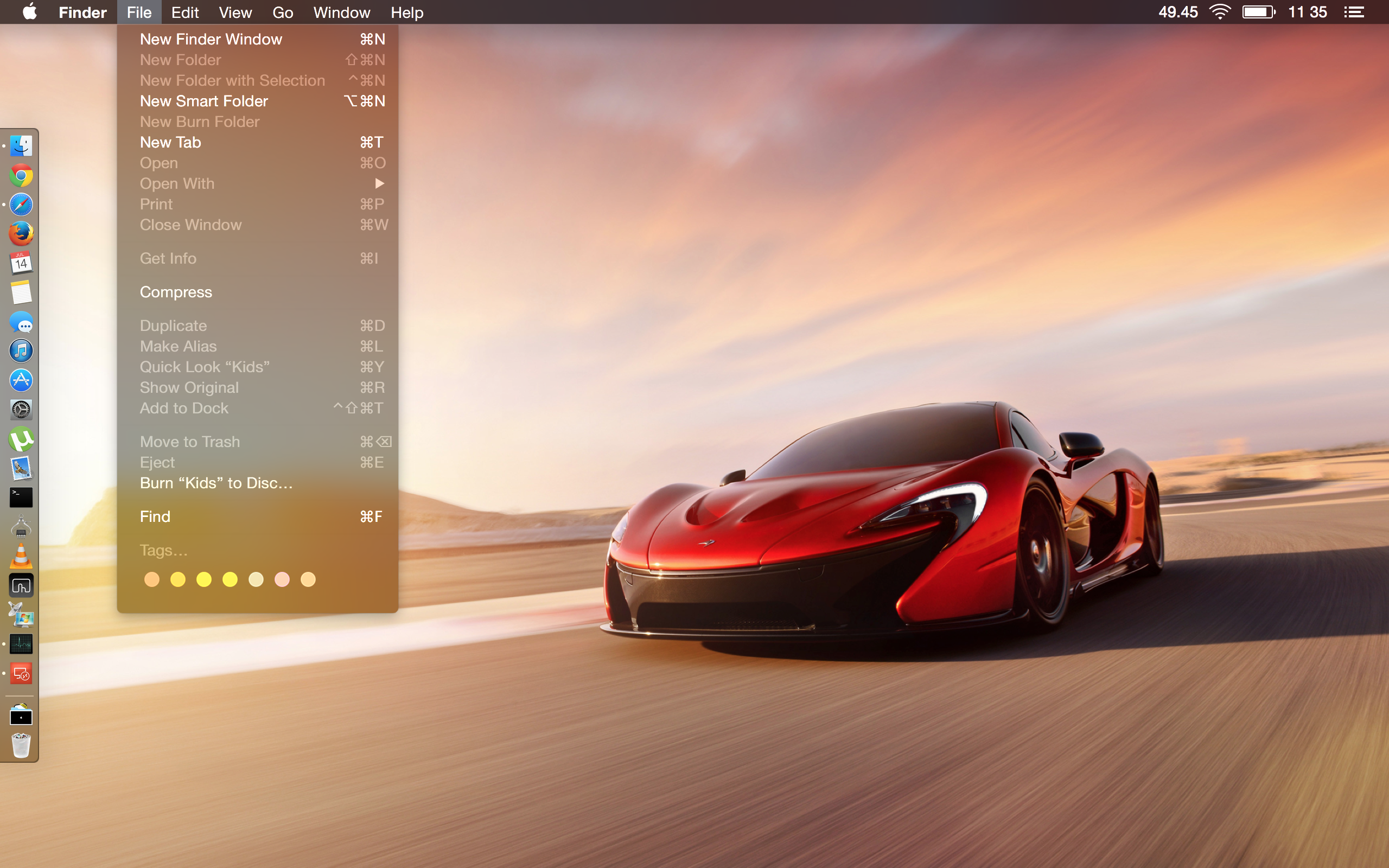Launch Safari from the Dock
Image resolution: width=1389 pixels, height=868 pixels.
point(21,205)
